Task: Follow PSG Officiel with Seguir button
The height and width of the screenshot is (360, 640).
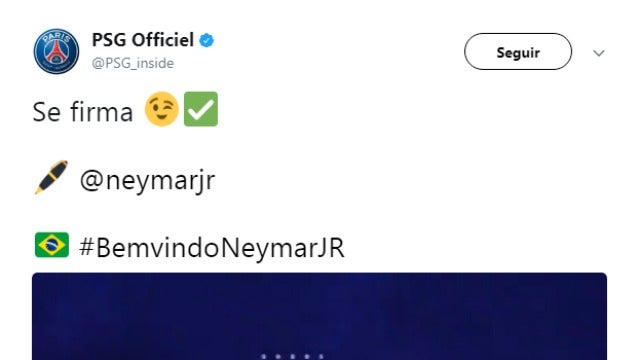Action: [x=518, y=51]
